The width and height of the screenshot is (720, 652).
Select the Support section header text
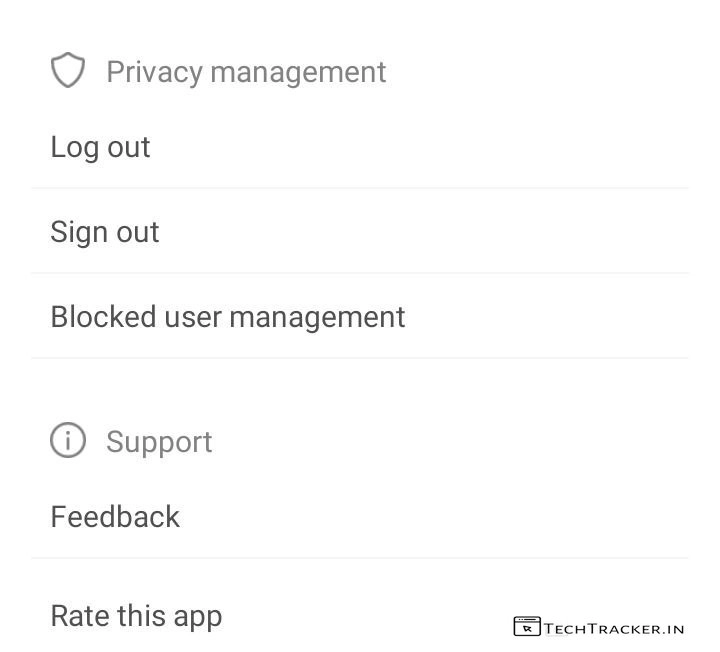coord(159,442)
